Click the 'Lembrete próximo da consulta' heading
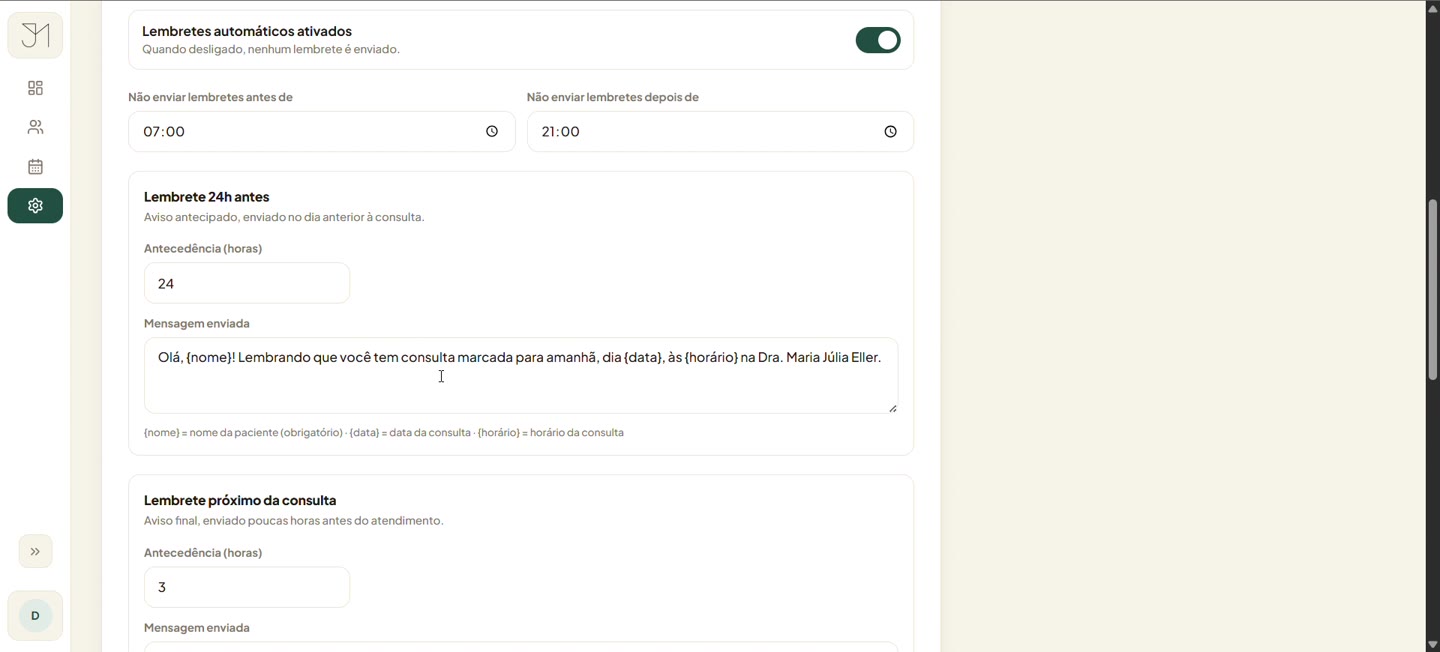This screenshot has width=1440, height=652. (x=240, y=500)
